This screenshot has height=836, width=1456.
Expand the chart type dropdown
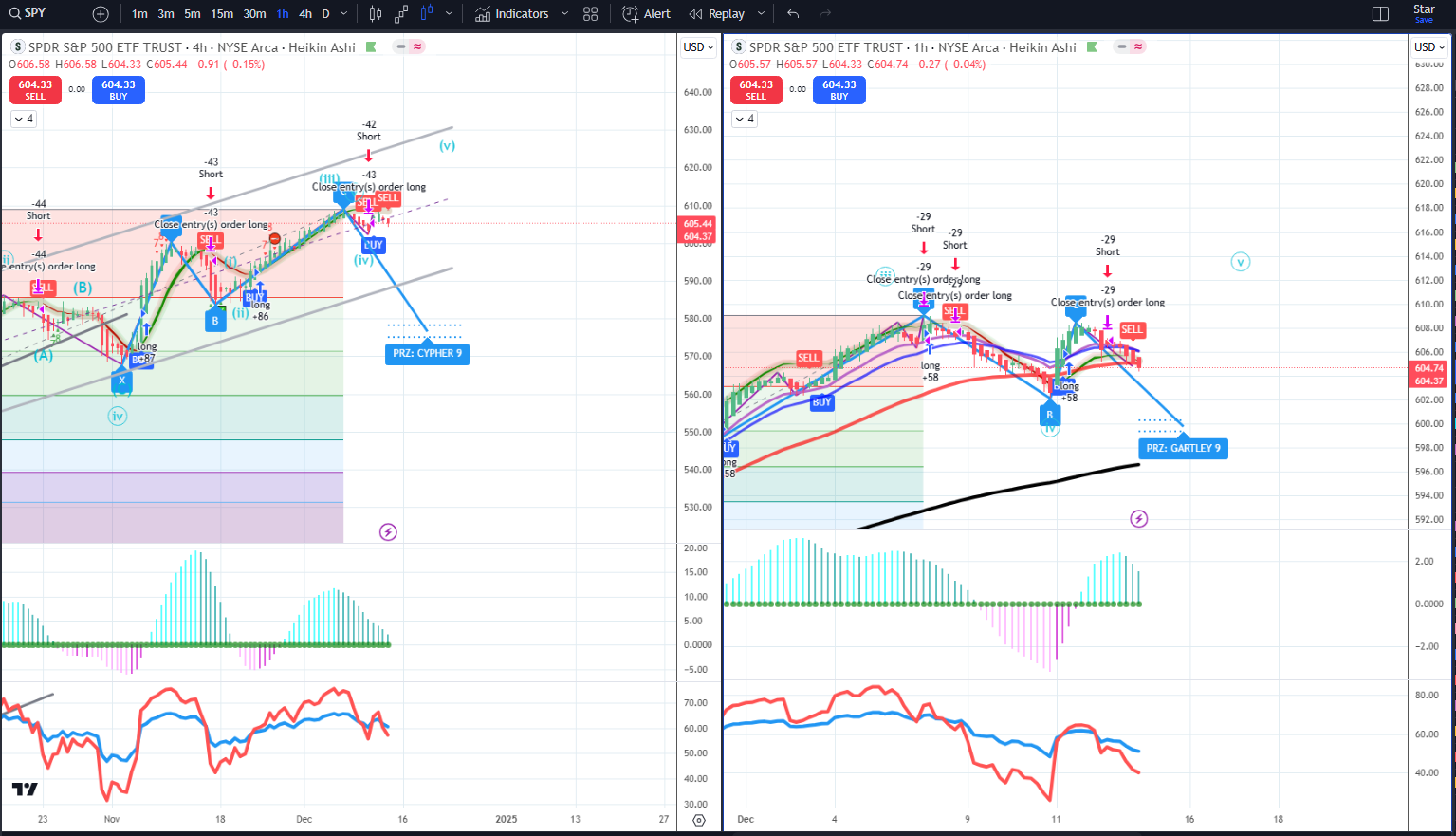[x=450, y=14]
